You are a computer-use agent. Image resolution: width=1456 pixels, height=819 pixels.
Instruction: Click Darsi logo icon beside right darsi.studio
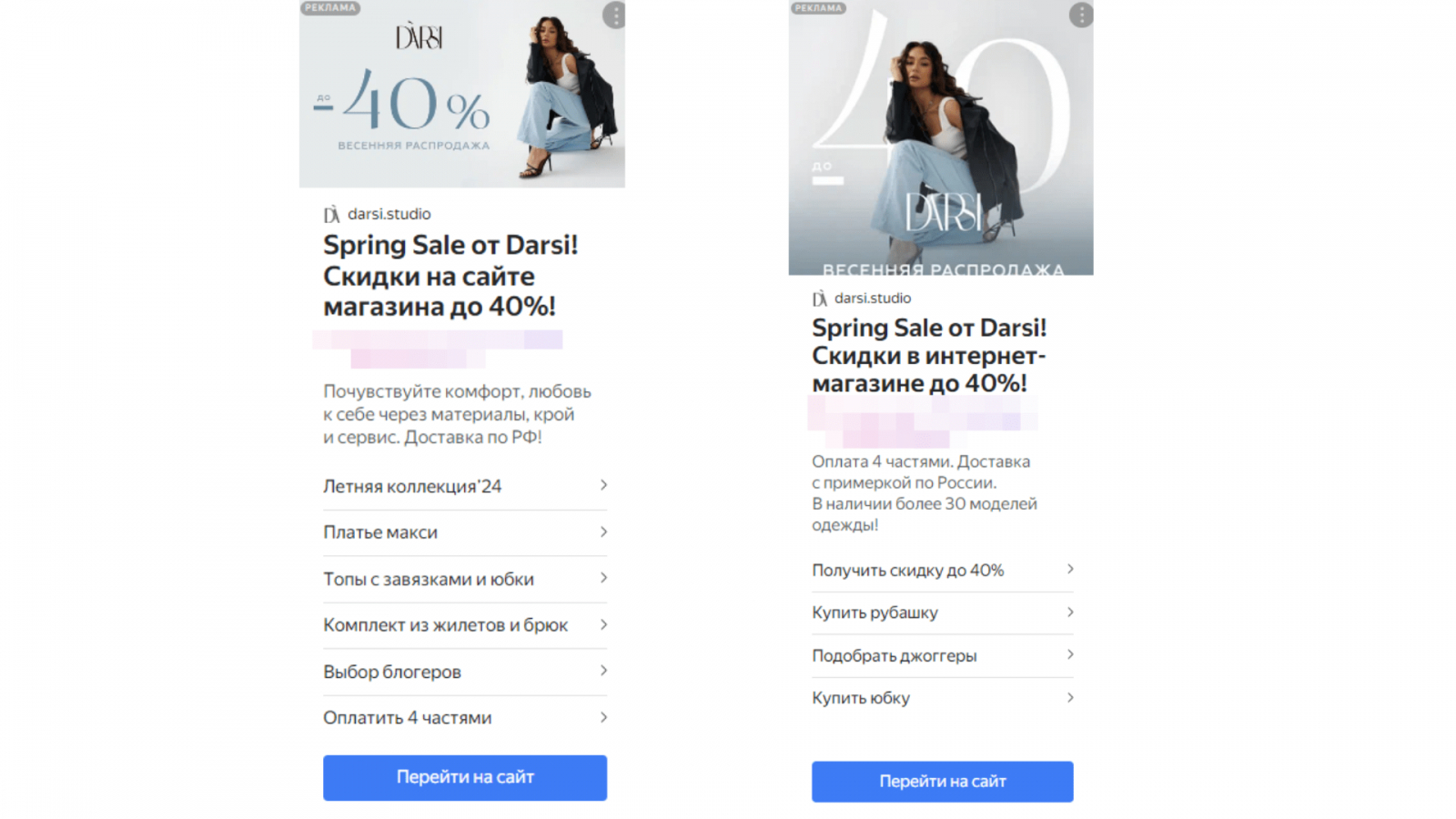coord(819,298)
